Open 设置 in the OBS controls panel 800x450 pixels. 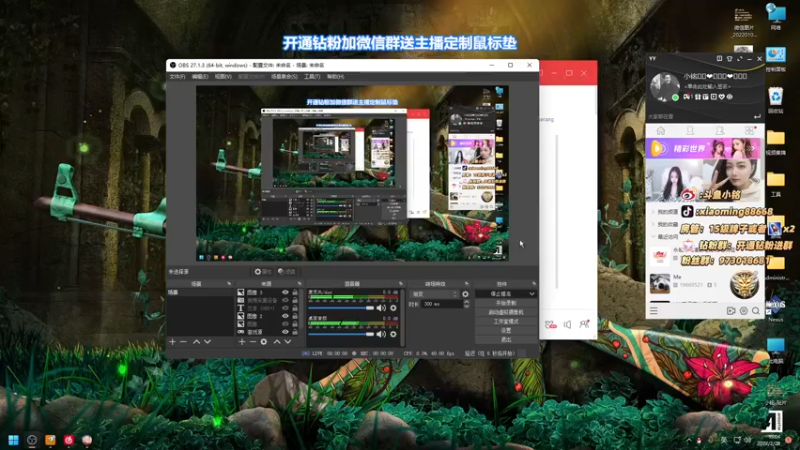click(x=506, y=331)
